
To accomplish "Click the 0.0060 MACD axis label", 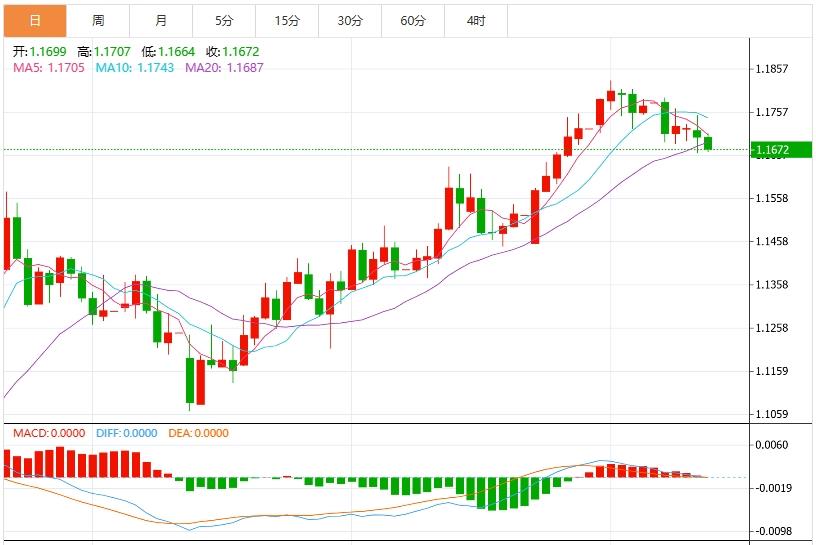I will (773, 446).
